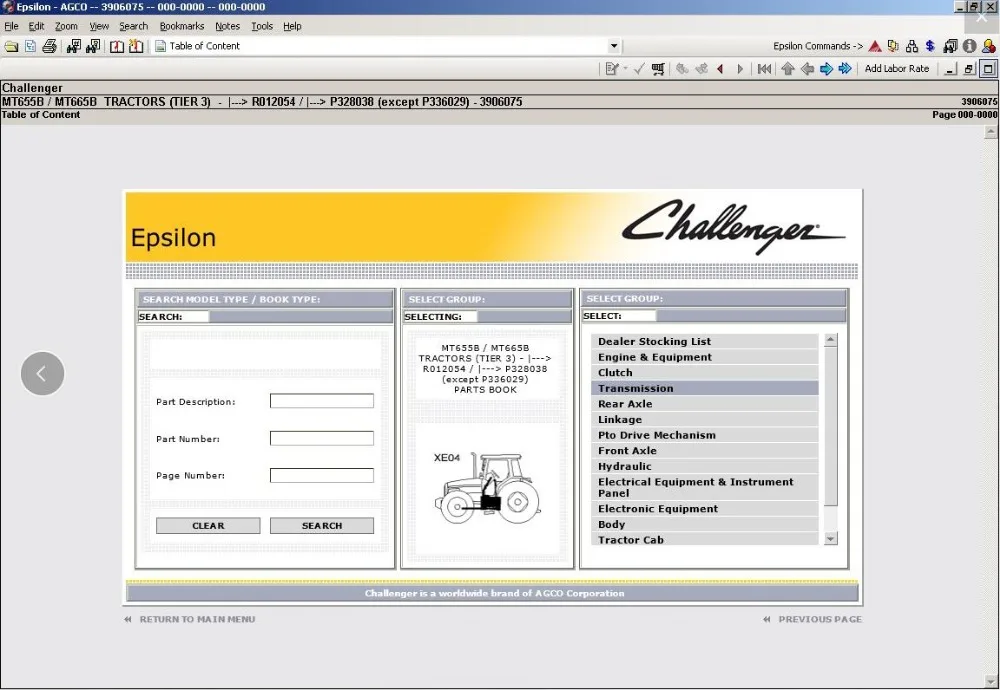This screenshot has height=690, width=1000.
Task: Open the View menu
Action: [x=99, y=26]
